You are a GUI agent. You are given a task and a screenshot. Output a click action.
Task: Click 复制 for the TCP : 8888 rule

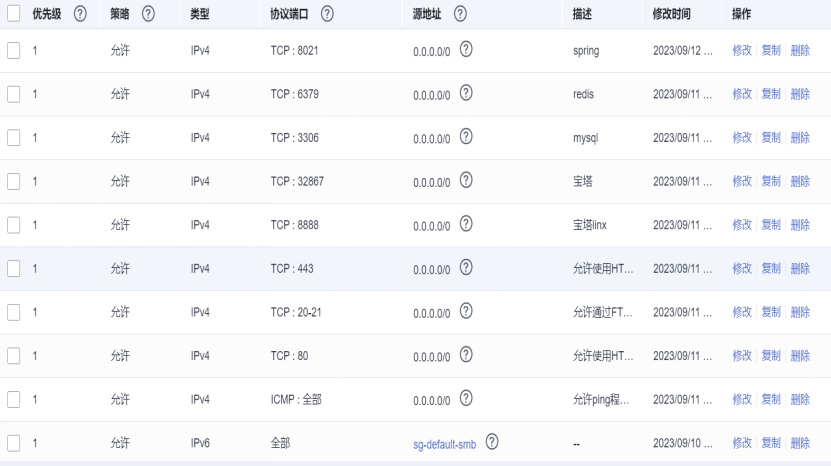(x=771, y=225)
